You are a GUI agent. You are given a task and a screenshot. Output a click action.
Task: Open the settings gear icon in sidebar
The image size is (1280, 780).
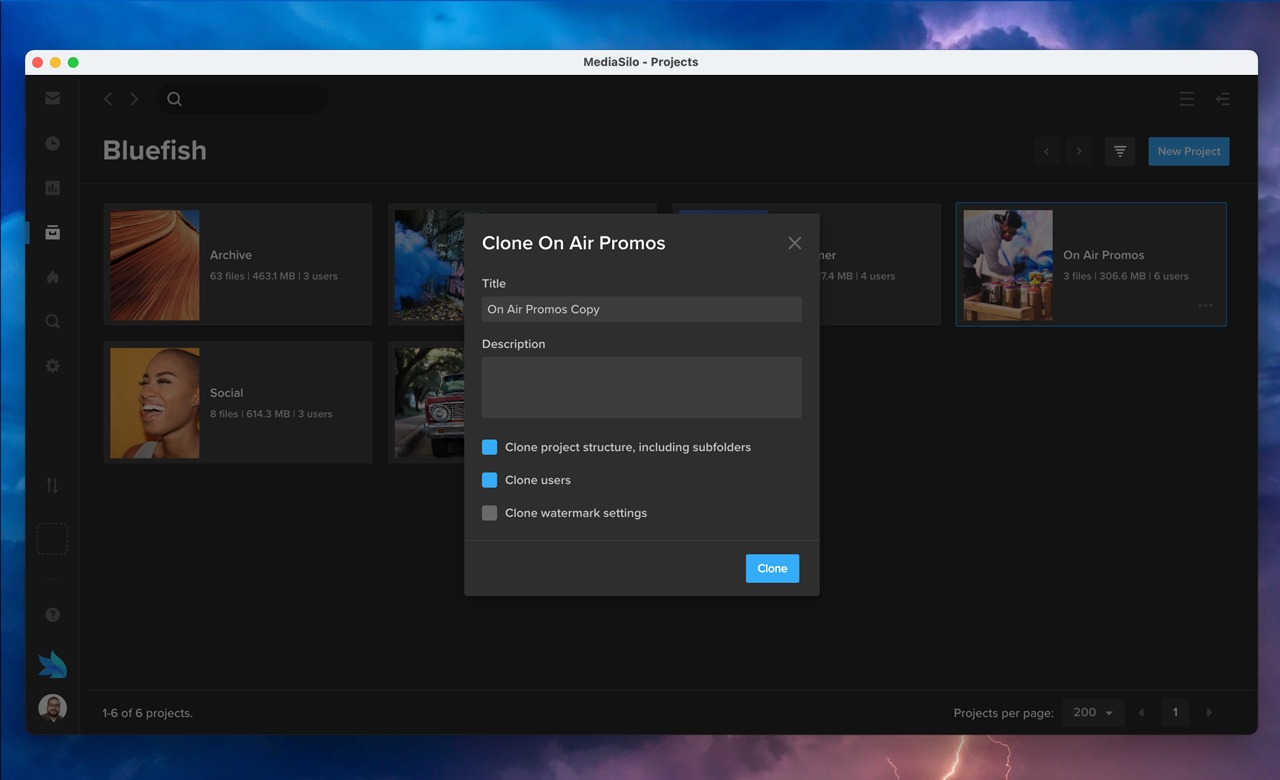tap(52, 366)
